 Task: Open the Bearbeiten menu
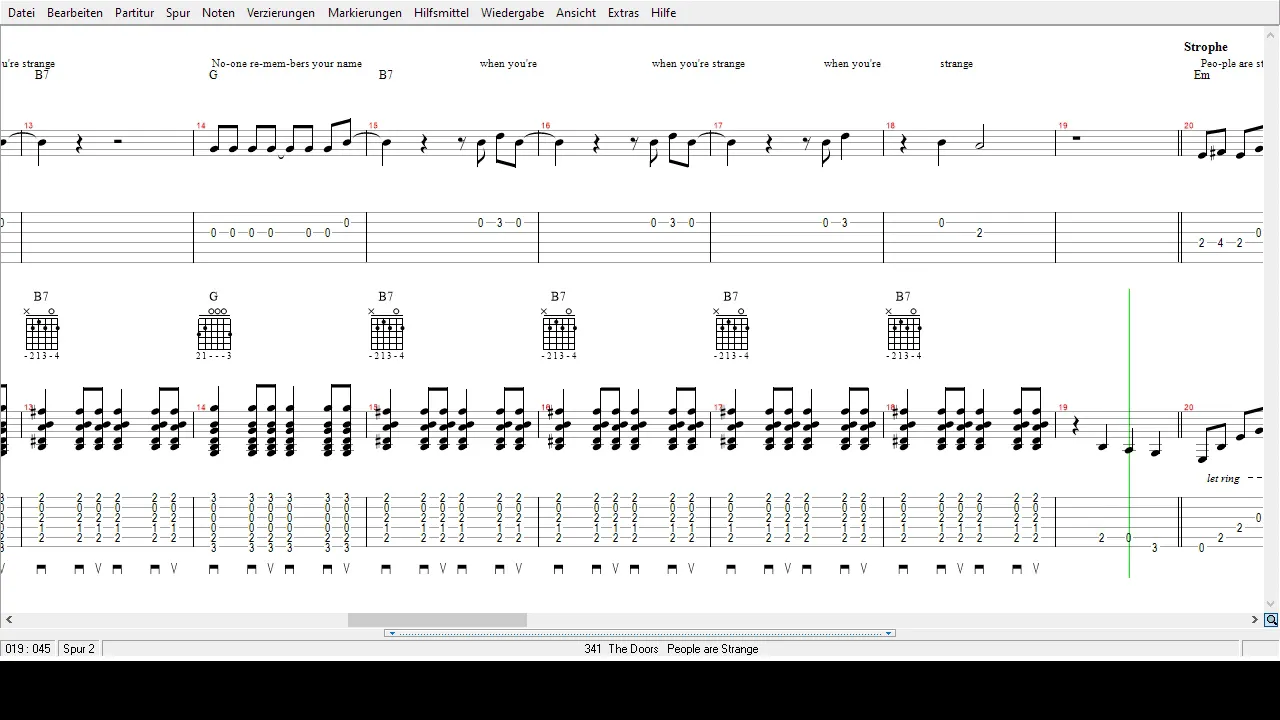75,13
